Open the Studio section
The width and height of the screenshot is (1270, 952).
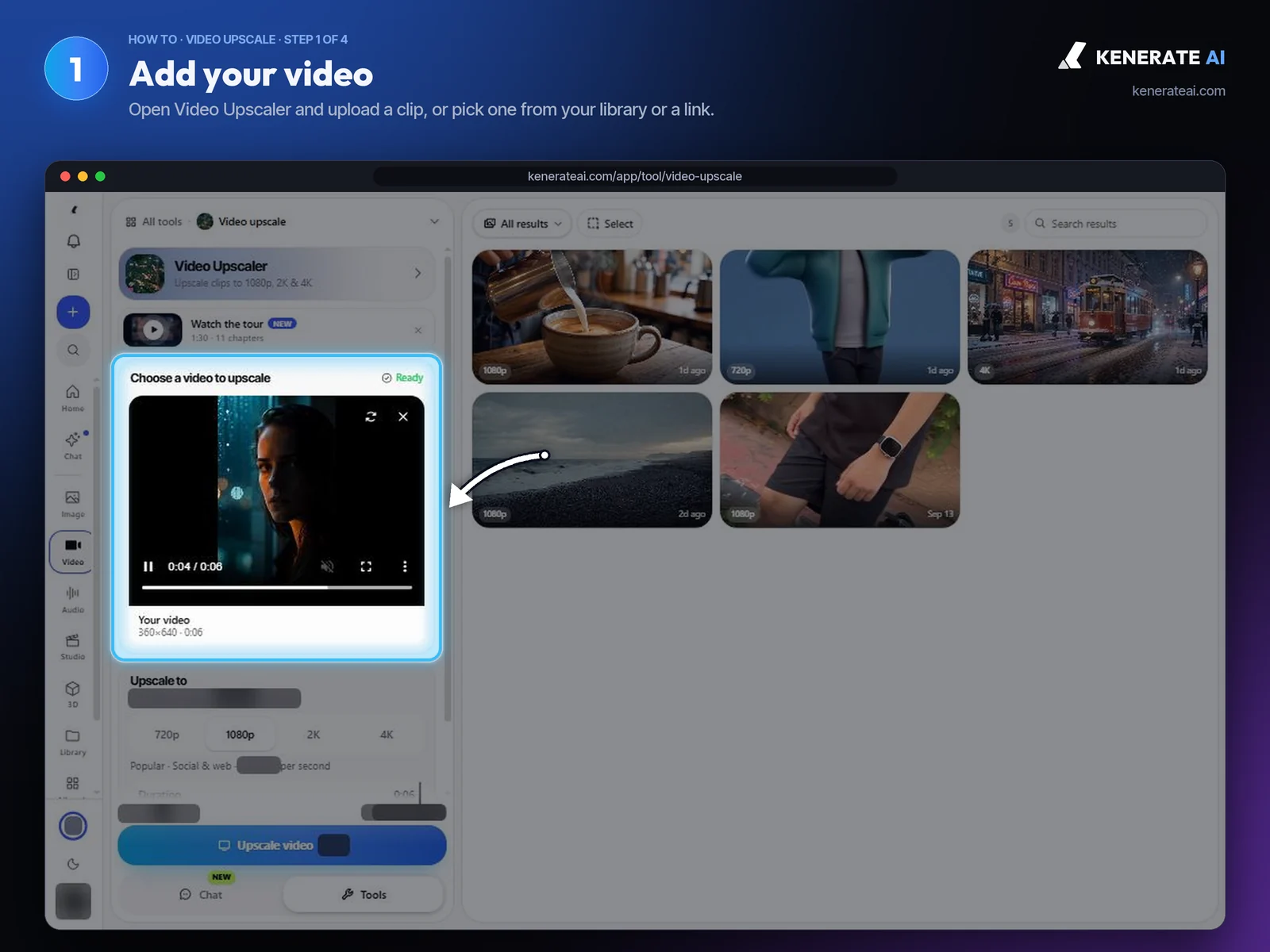coord(73,647)
